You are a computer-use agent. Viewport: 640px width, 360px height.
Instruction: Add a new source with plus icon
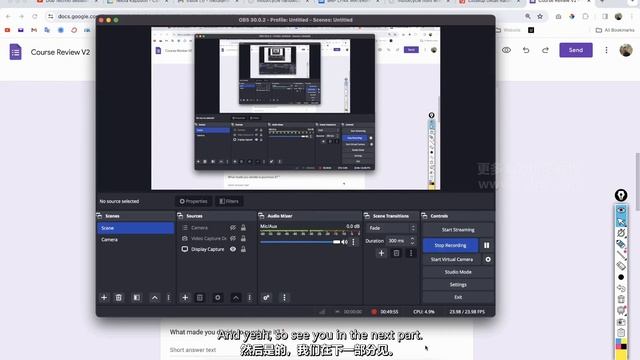(185, 298)
